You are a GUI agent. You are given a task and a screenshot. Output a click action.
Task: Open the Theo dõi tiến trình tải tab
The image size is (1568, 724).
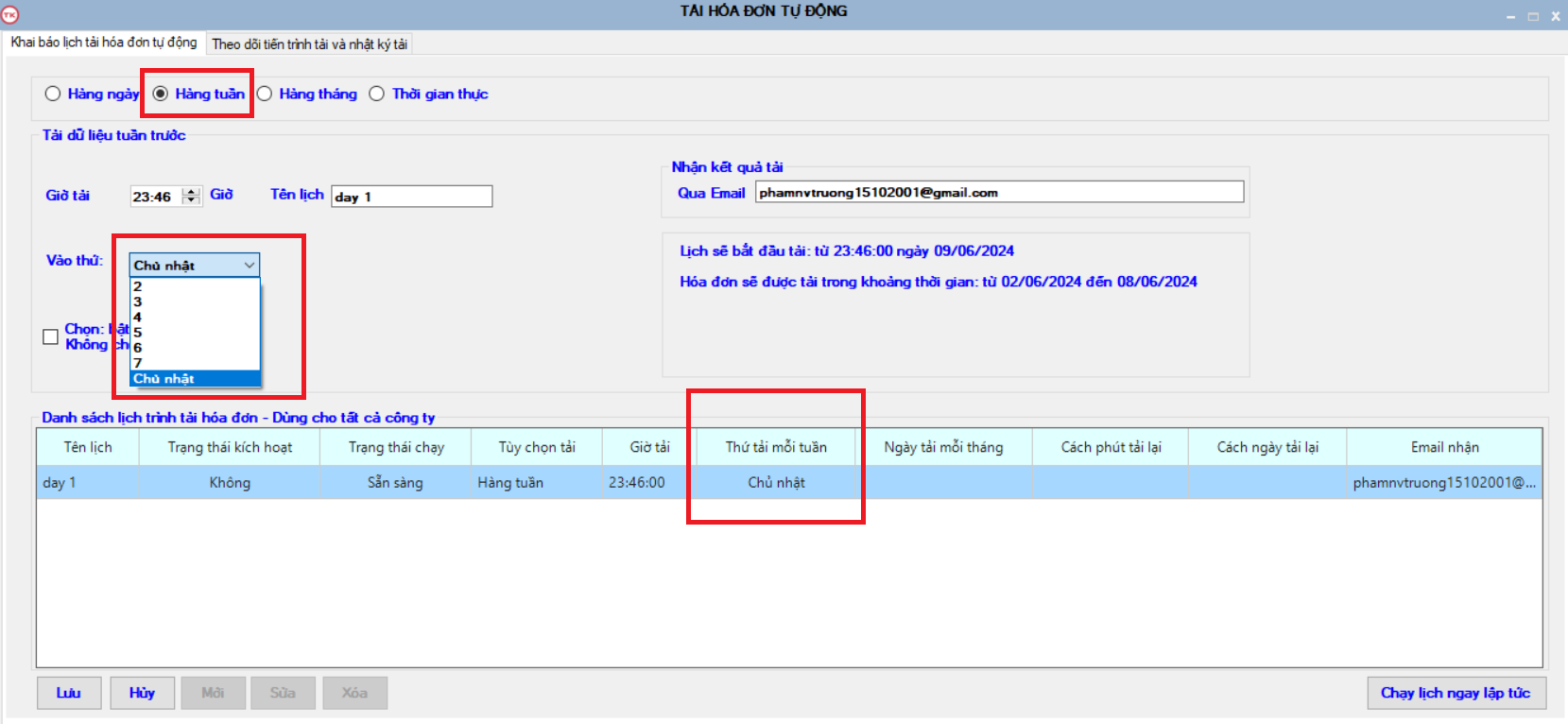(309, 44)
